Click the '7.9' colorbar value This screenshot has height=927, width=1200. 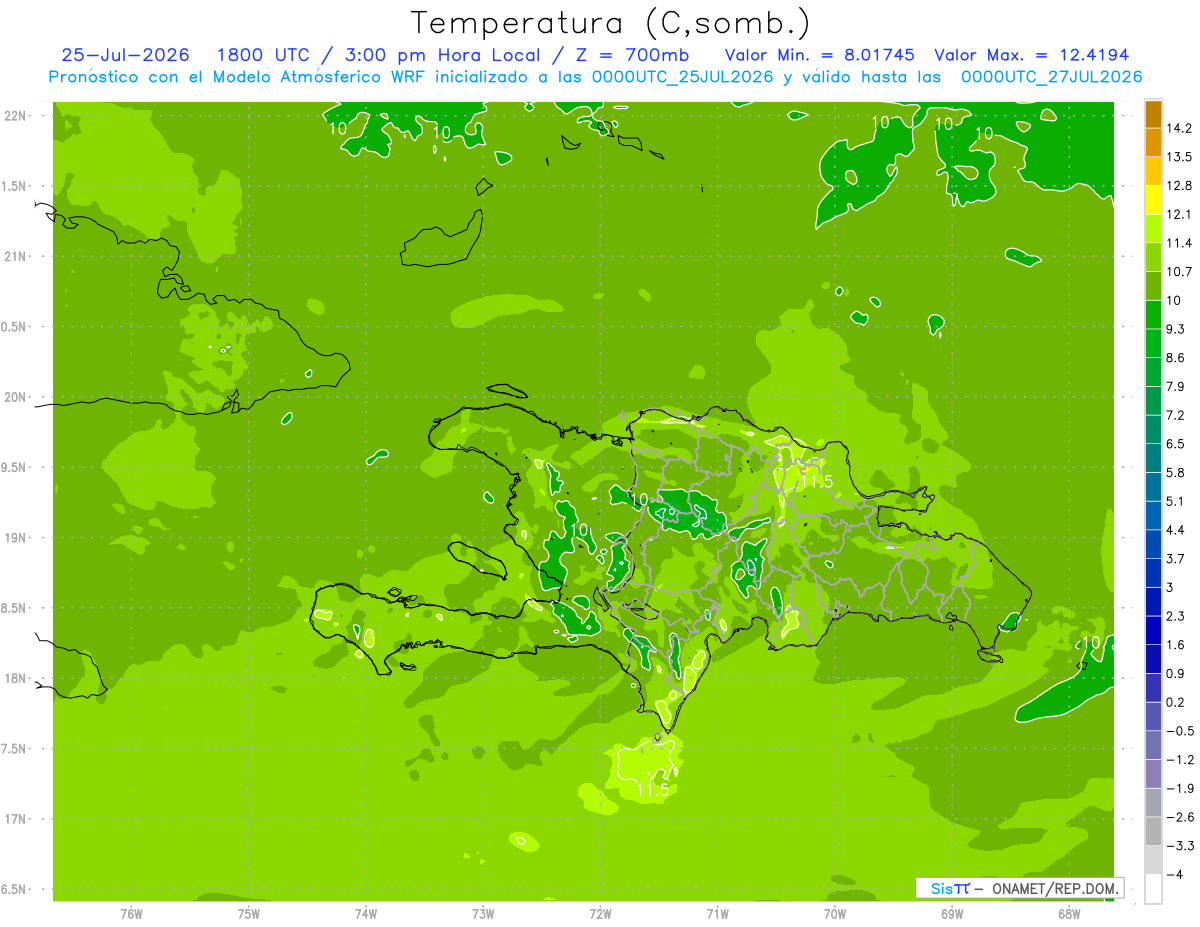[1177, 387]
